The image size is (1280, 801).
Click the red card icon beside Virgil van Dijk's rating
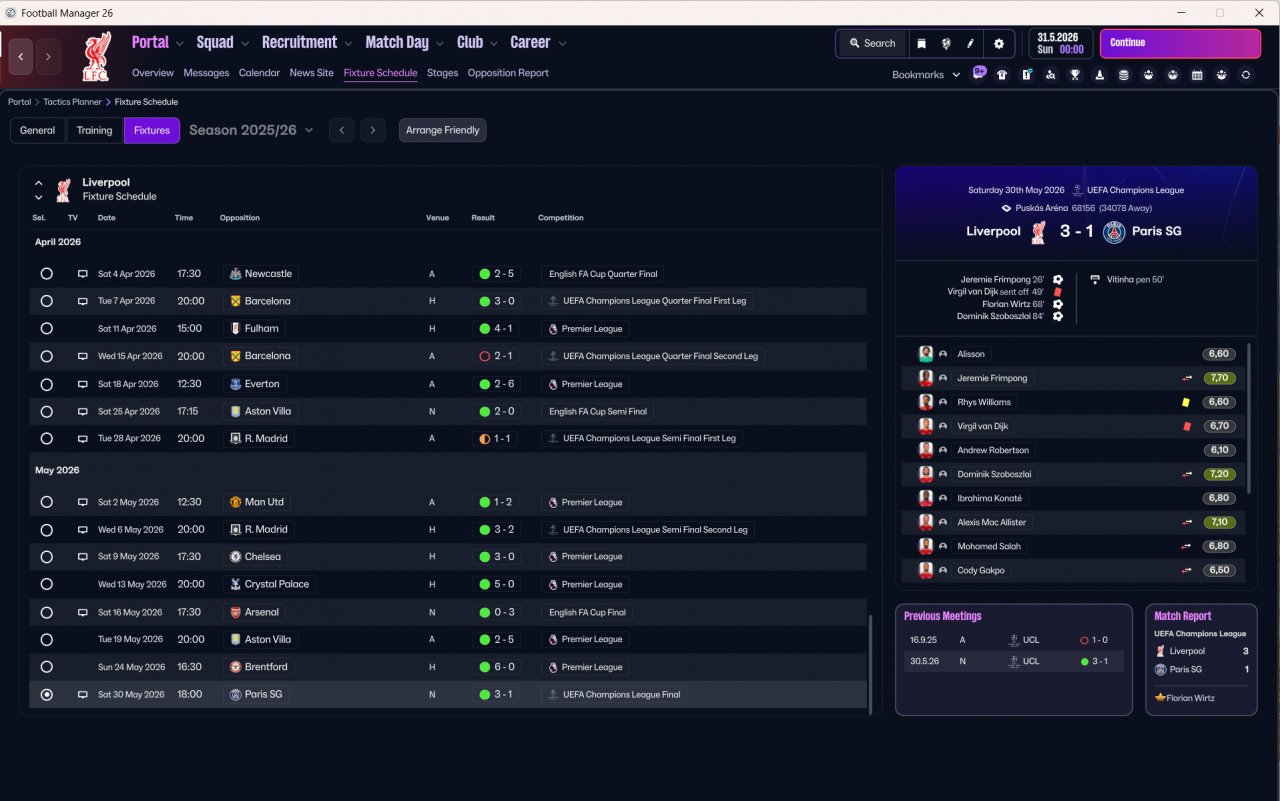tap(1186, 426)
